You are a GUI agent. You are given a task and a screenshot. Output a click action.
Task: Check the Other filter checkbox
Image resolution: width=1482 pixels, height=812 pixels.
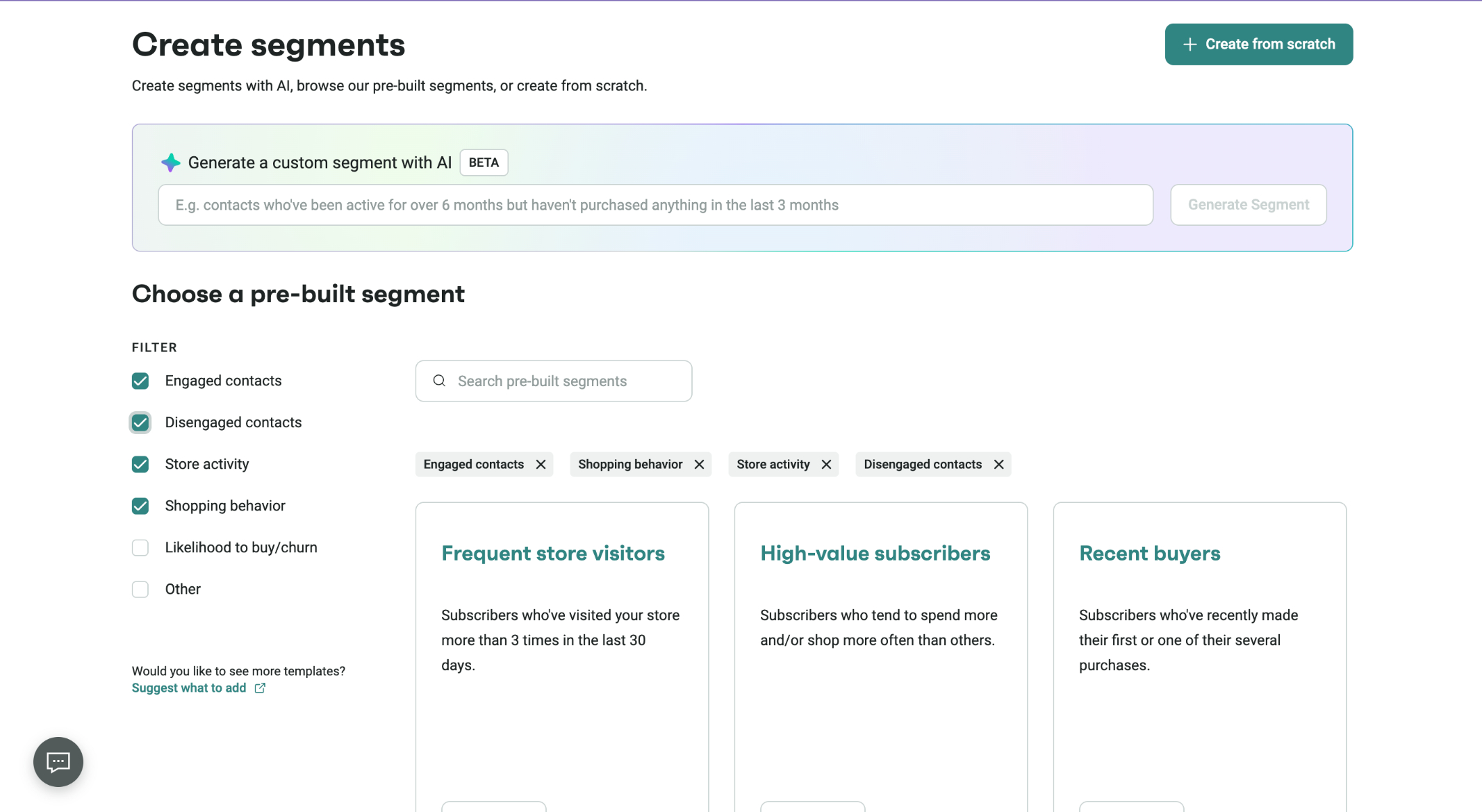pos(140,589)
